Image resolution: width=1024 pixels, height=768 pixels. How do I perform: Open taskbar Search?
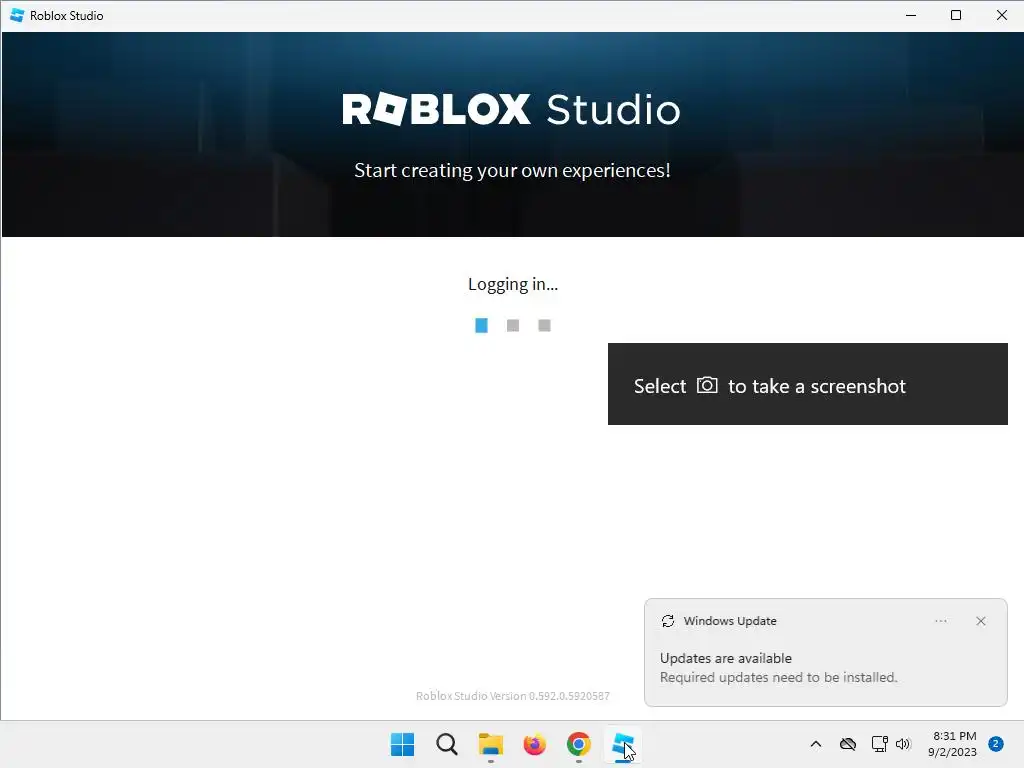(x=447, y=744)
